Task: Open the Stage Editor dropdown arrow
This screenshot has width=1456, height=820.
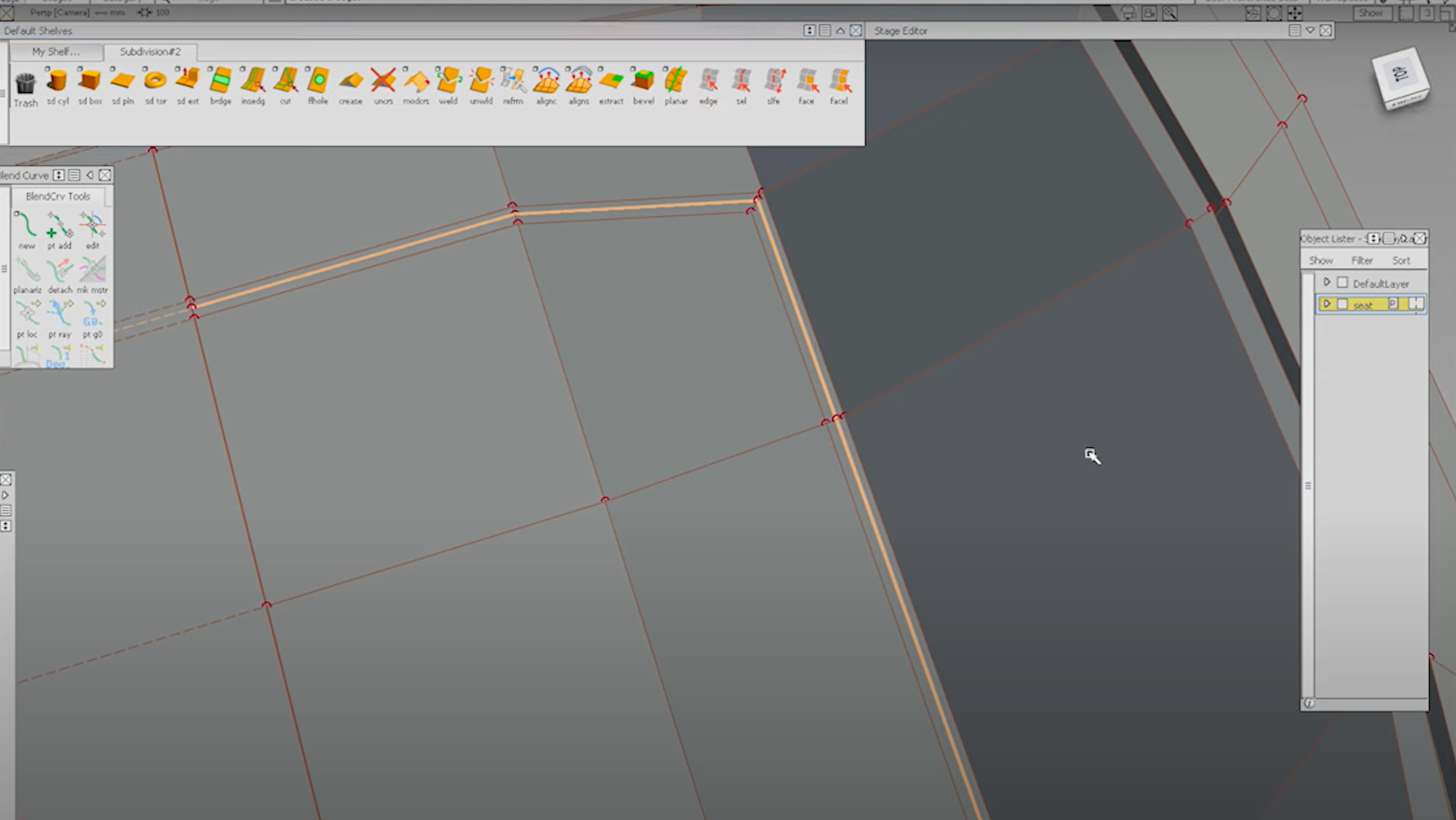Action: (x=1310, y=30)
